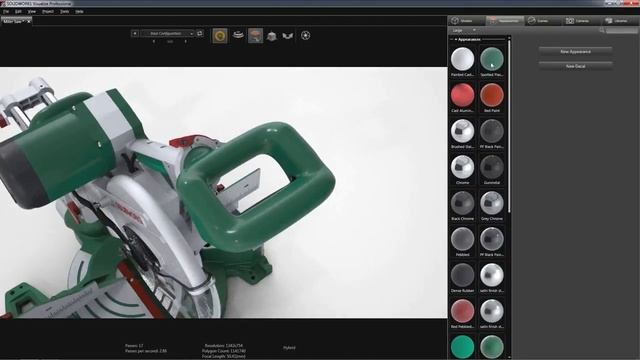Click the New Decal button
The height and width of the screenshot is (360, 640).
pos(576,66)
